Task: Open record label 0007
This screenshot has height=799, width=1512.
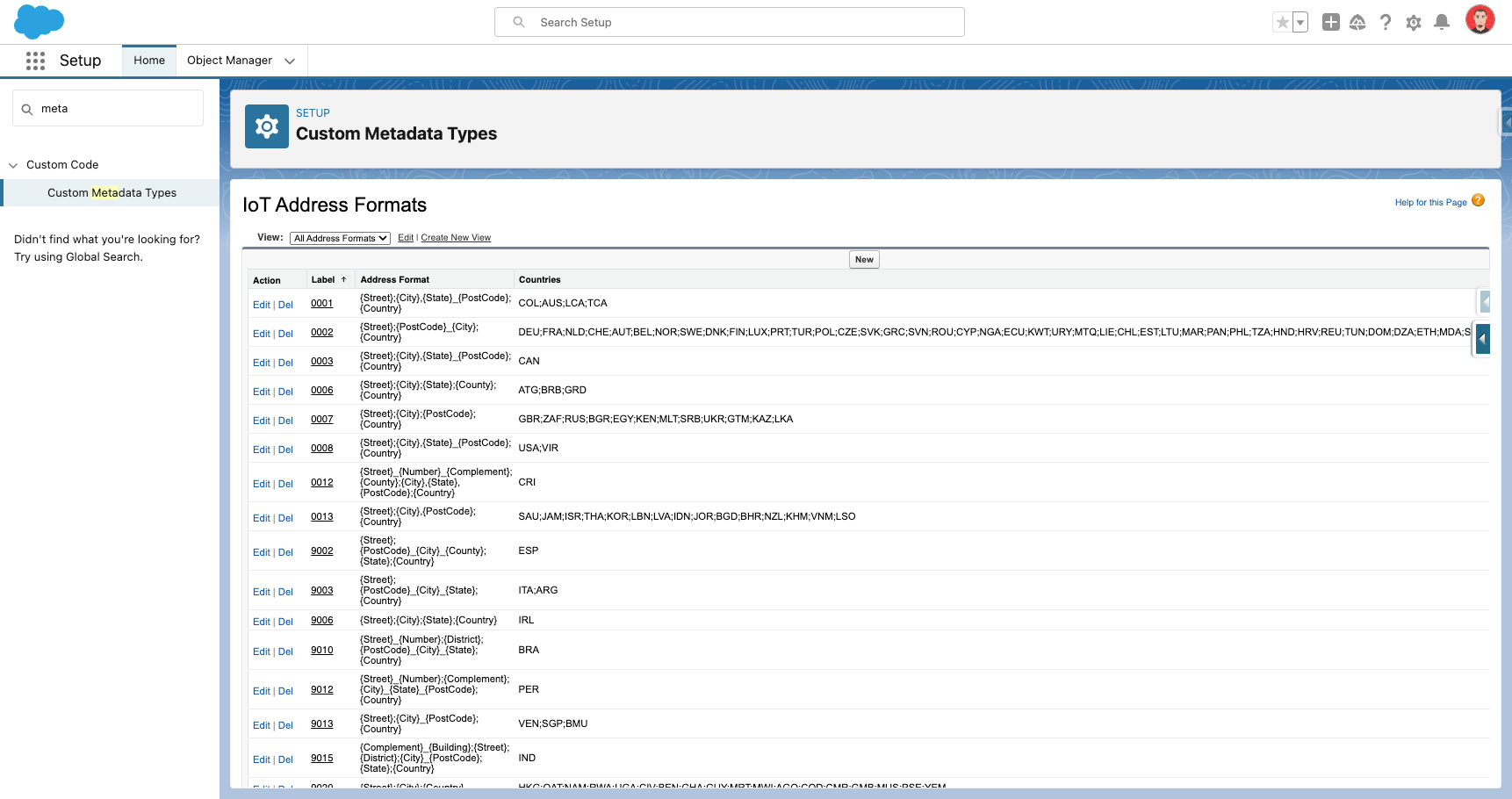Action: (322, 420)
